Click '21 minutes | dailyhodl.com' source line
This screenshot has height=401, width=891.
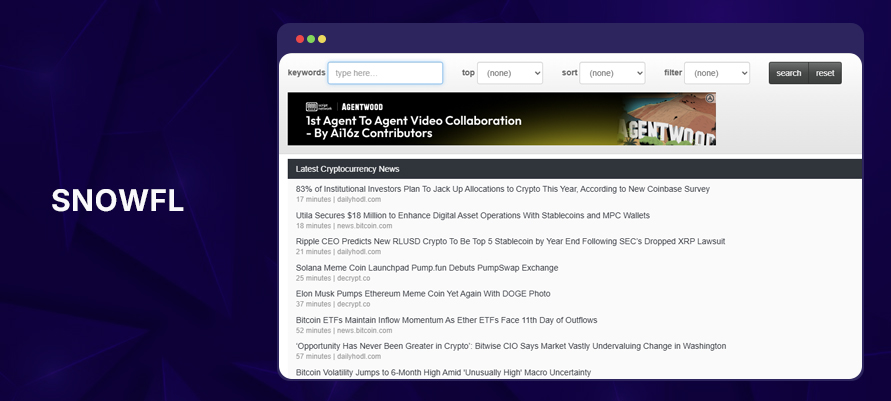(338, 252)
